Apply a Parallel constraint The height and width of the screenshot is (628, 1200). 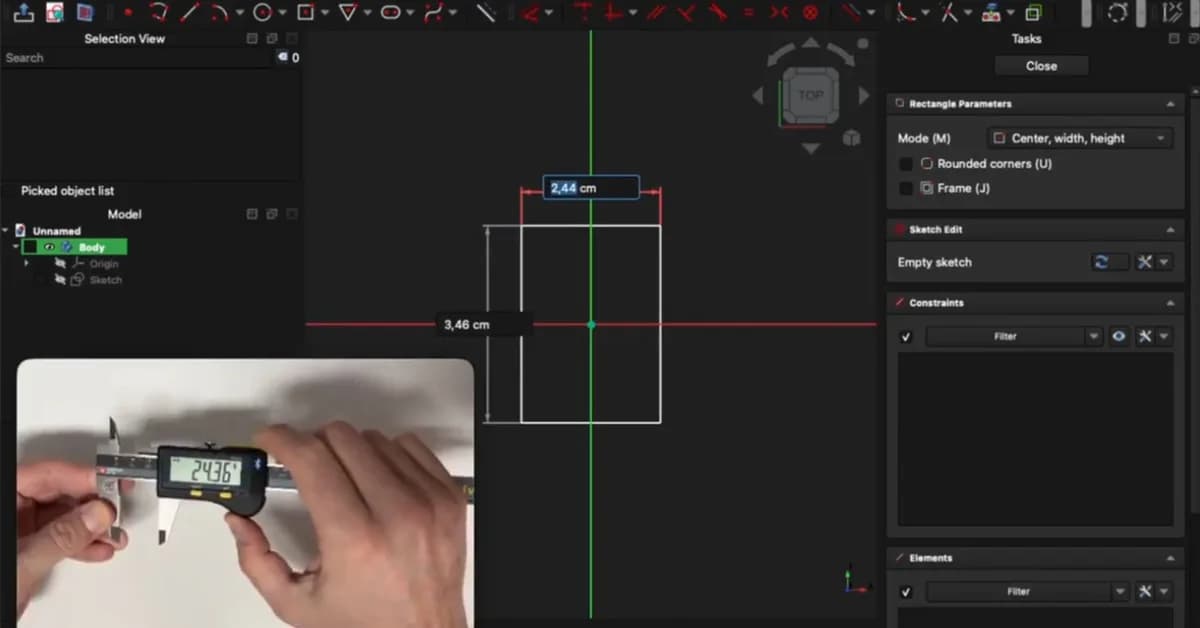(657, 13)
